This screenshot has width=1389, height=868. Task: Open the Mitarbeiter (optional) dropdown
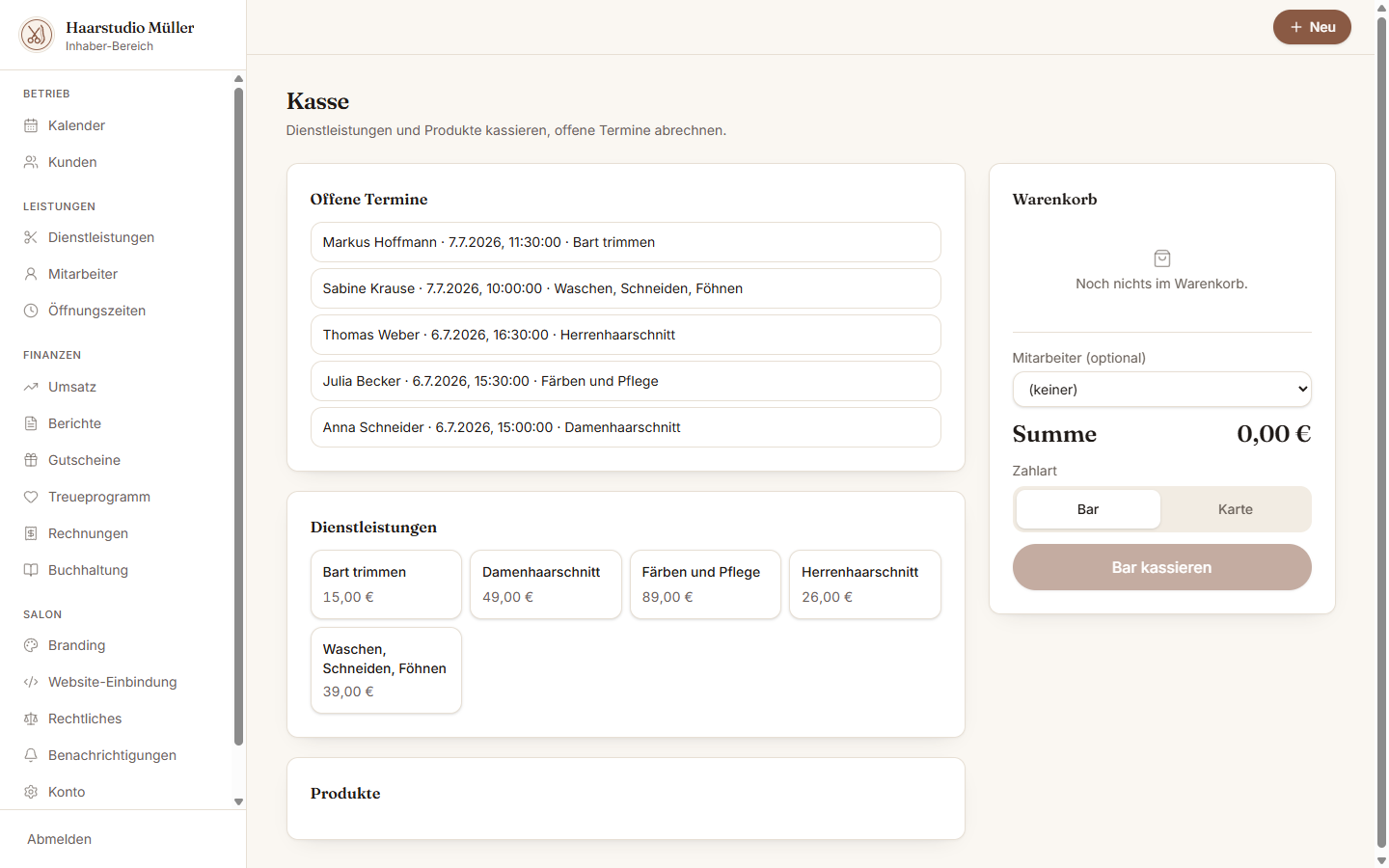click(x=1162, y=390)
